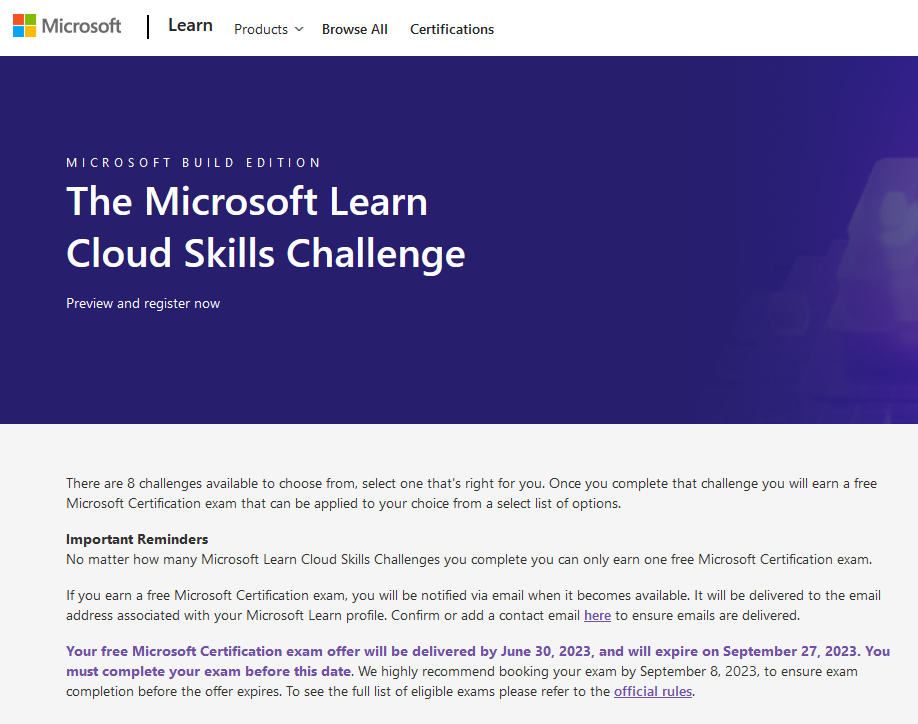918x724 pixels.
Task: Click the Microsoft logo icon
Action: pos(25,26)
